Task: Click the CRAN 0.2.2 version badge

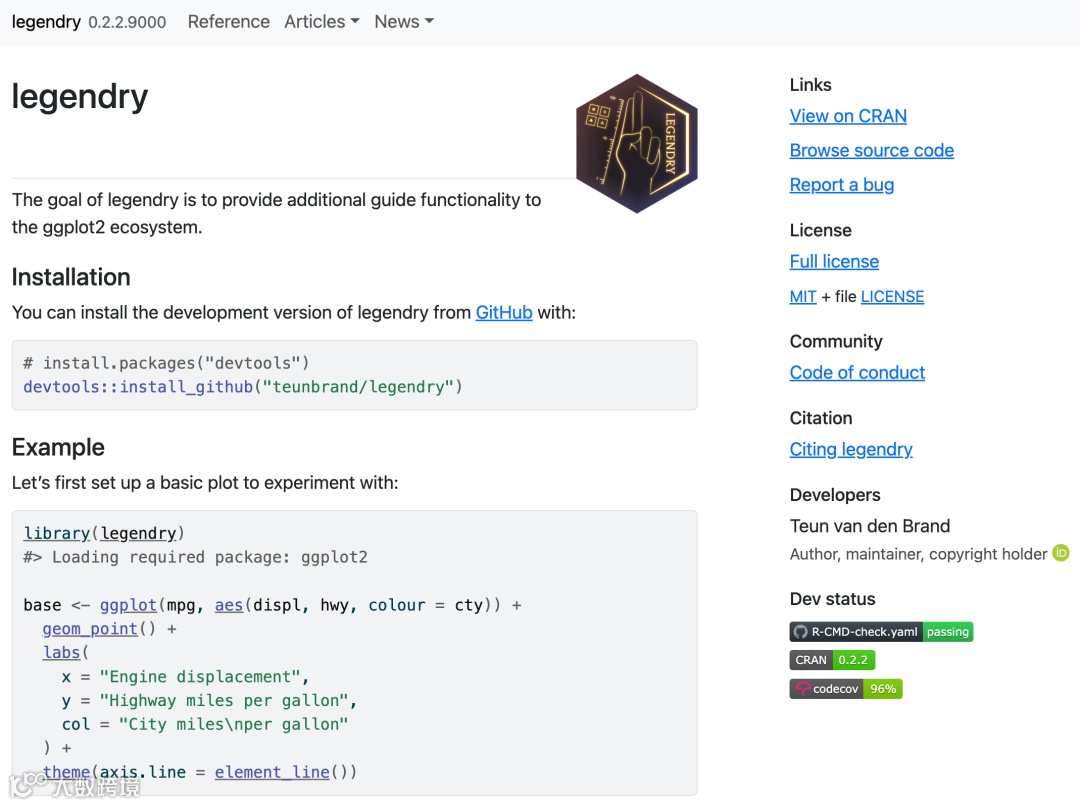Action: (x=832, y=660)
